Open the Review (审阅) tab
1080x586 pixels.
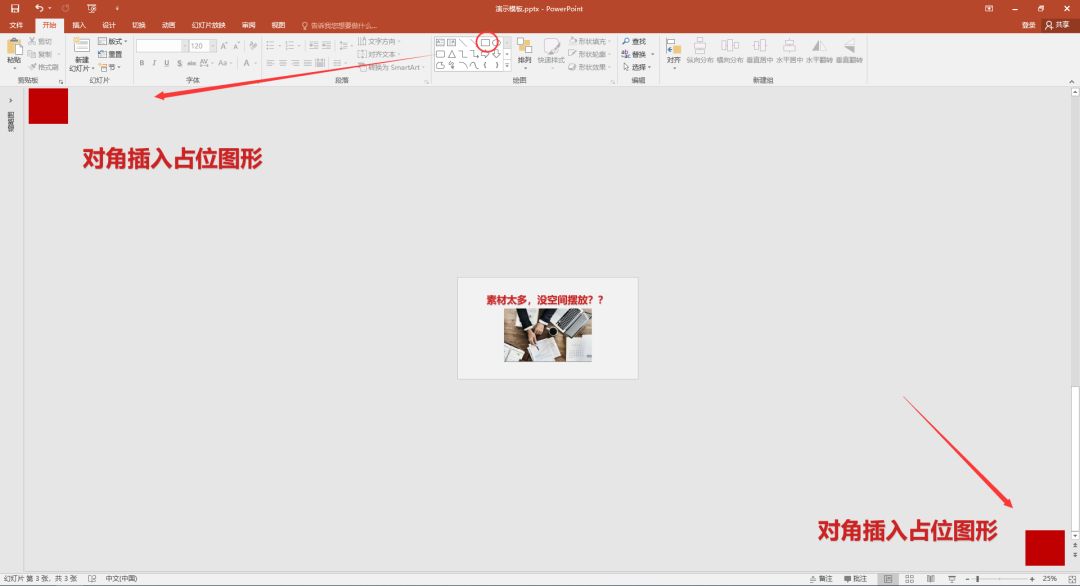coord(249,25)
